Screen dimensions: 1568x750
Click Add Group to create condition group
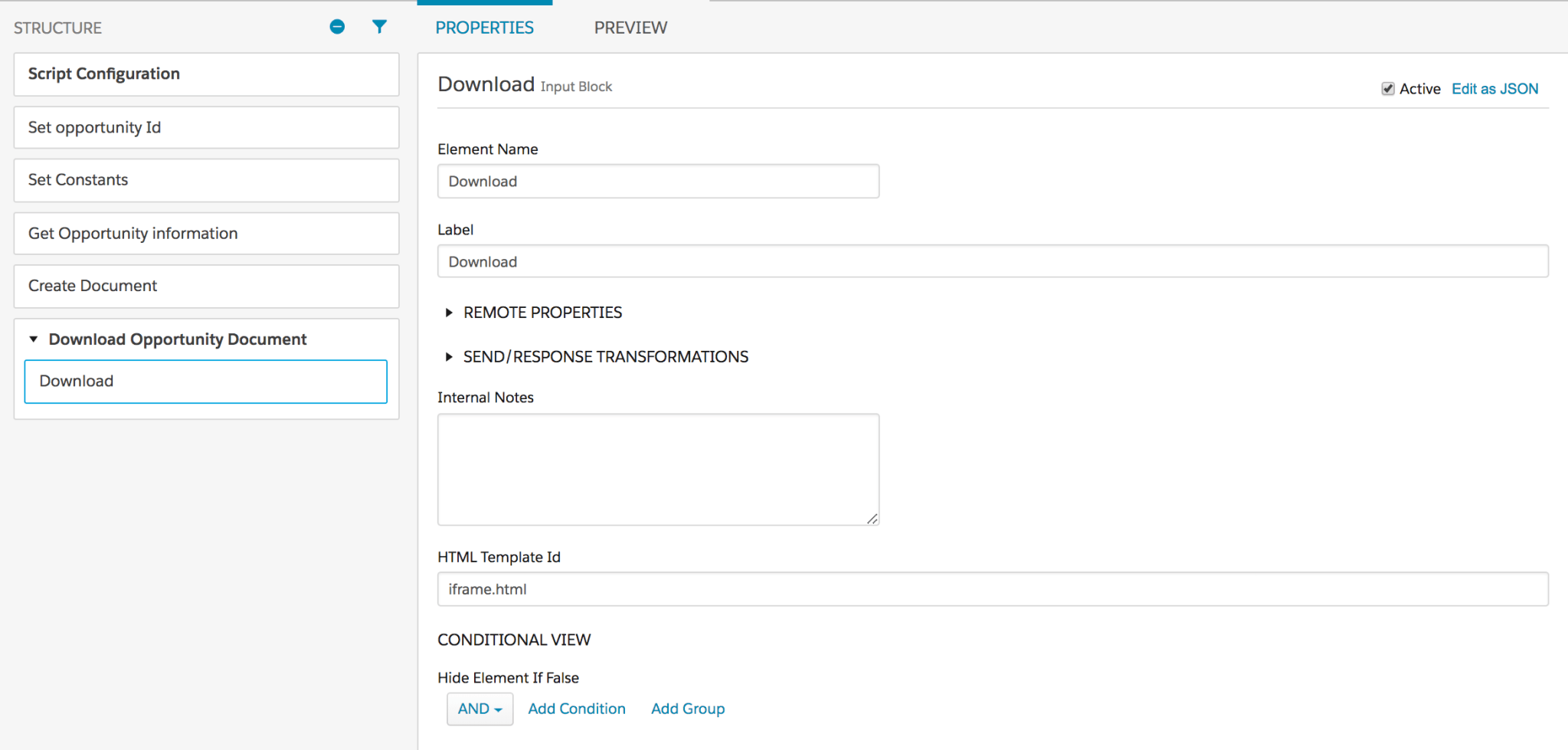click(x=687, y=709)
